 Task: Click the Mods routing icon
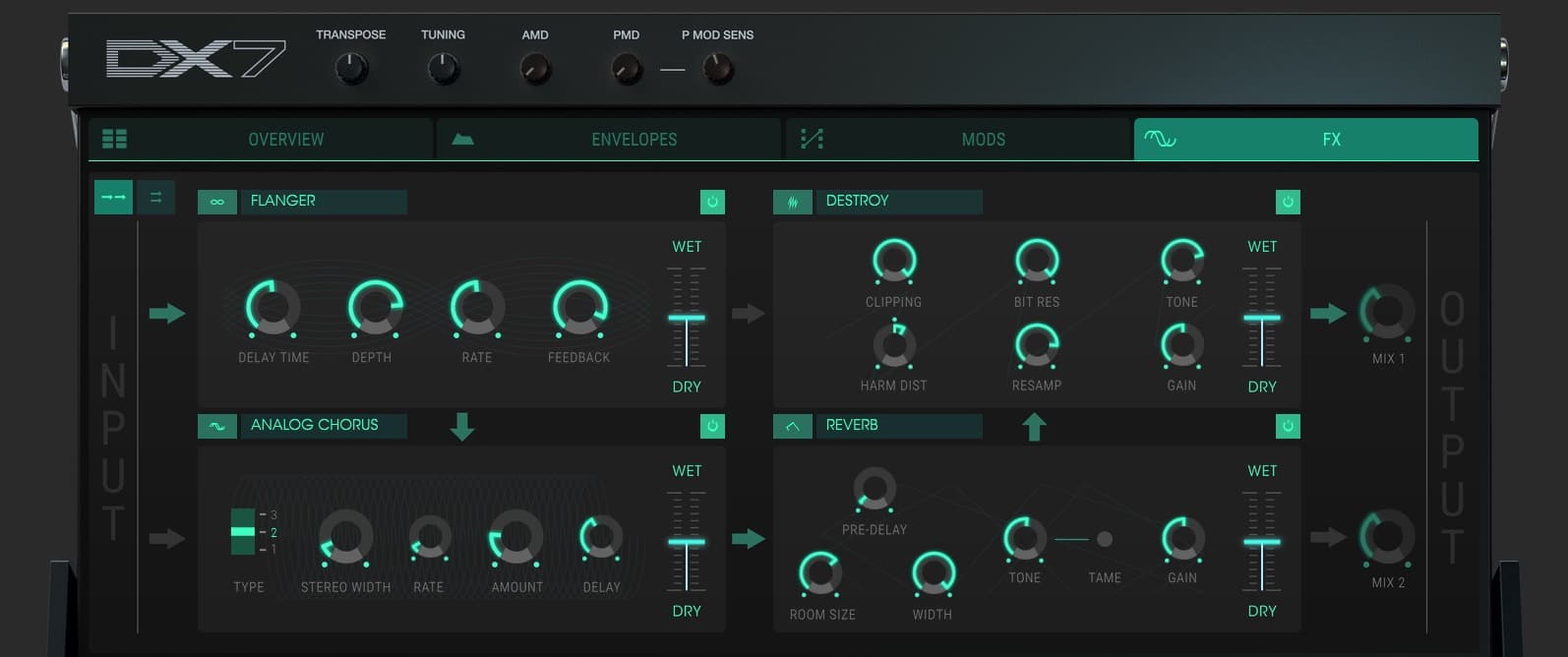(812, 139)
